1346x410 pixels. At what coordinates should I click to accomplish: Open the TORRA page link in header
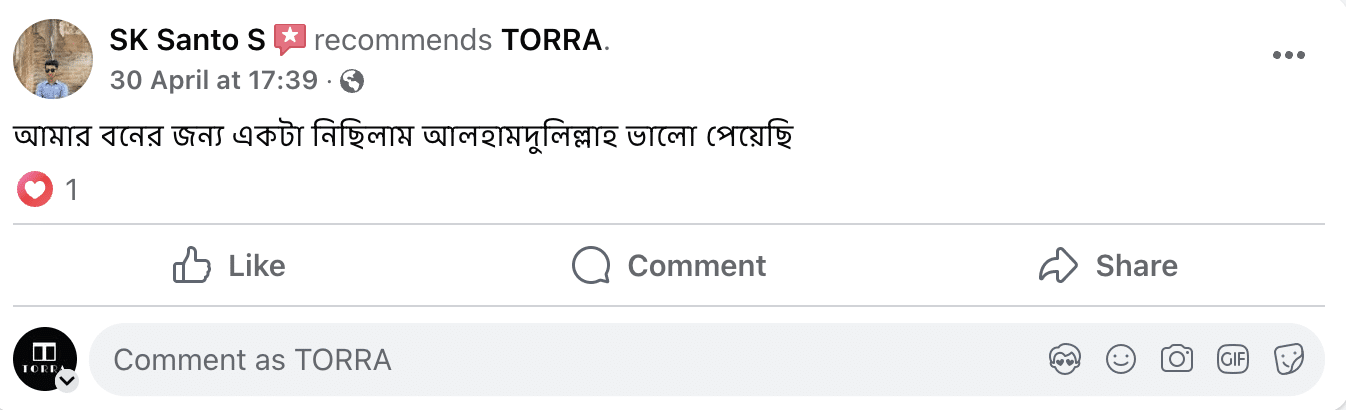click(x=552, y=40)
